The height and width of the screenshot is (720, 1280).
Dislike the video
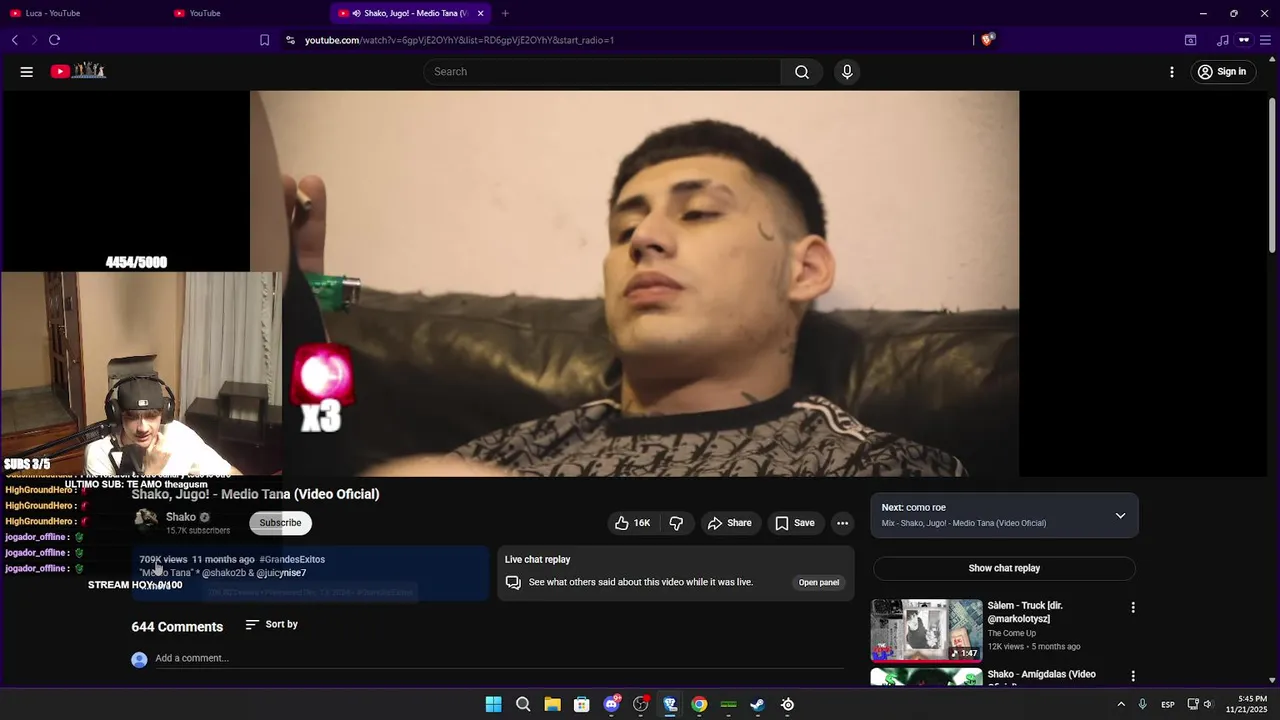click(676, 523)
